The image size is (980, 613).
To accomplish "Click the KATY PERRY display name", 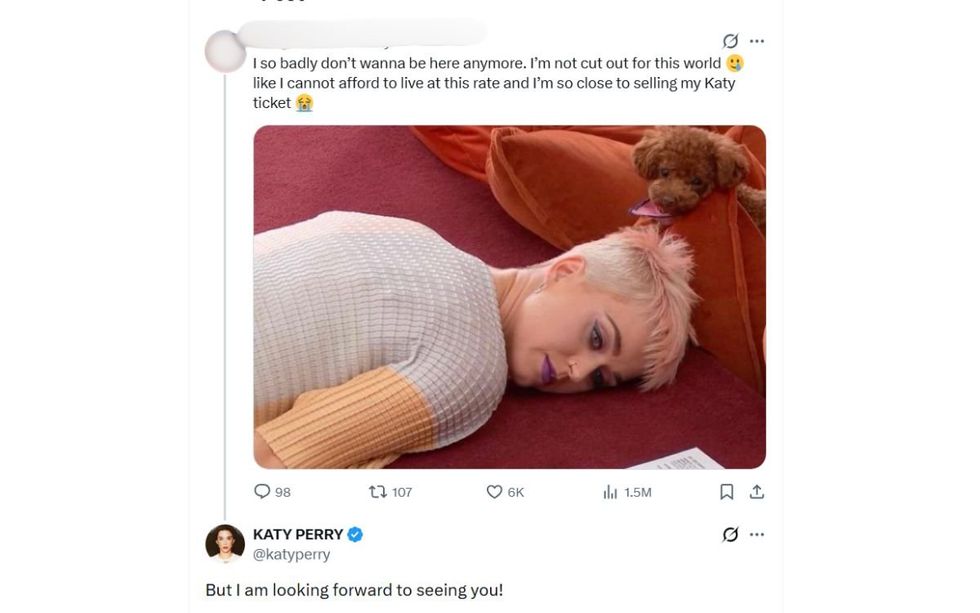I will click(299, 533).
